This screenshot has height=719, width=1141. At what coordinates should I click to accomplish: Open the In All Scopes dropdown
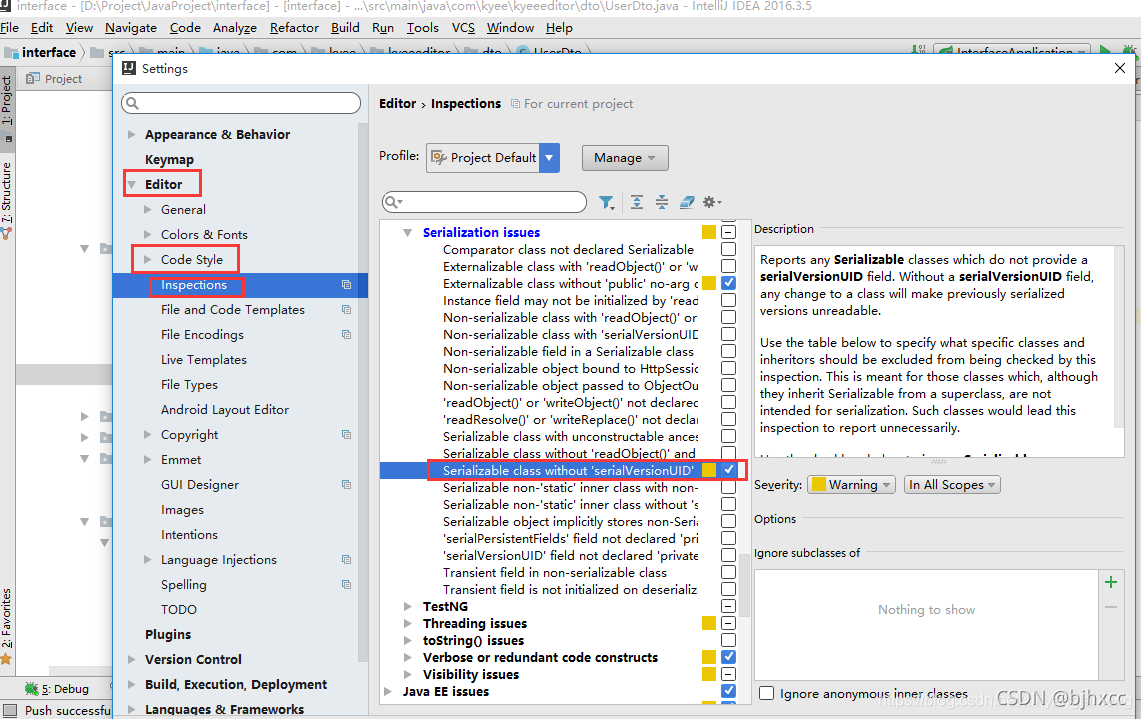pos(952,485)
